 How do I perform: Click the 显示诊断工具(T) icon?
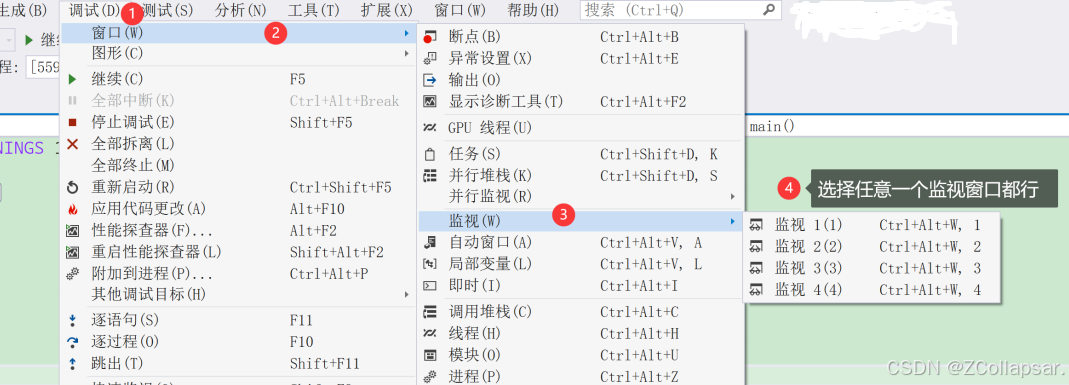click(430, 102)
